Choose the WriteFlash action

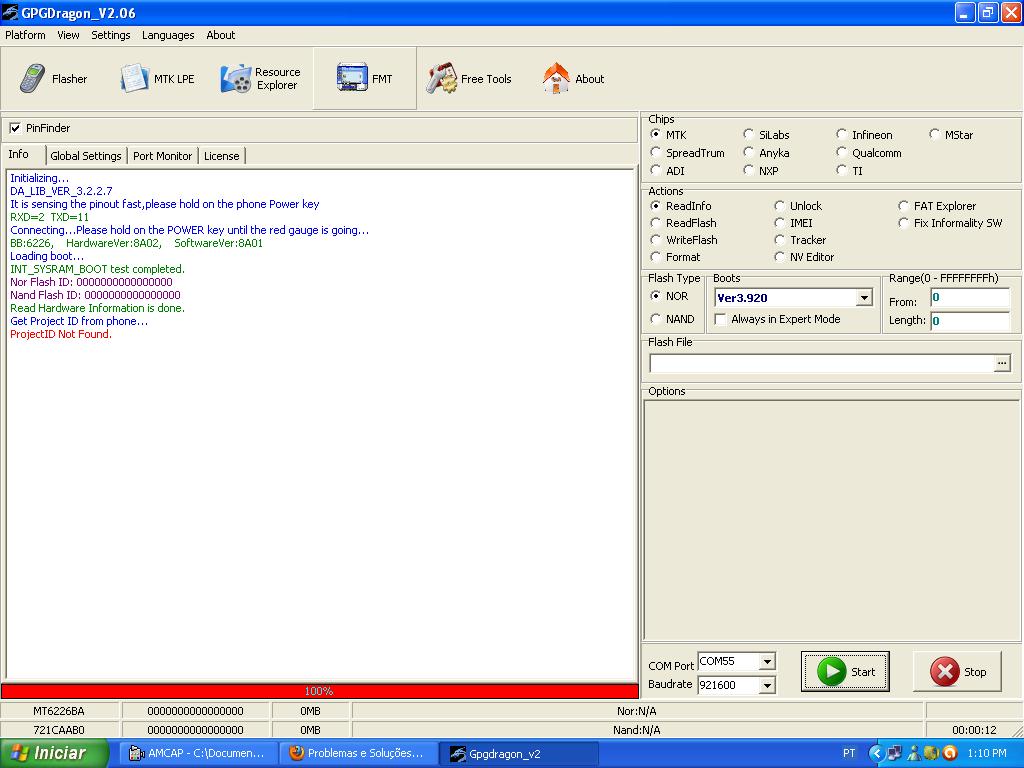656,240
